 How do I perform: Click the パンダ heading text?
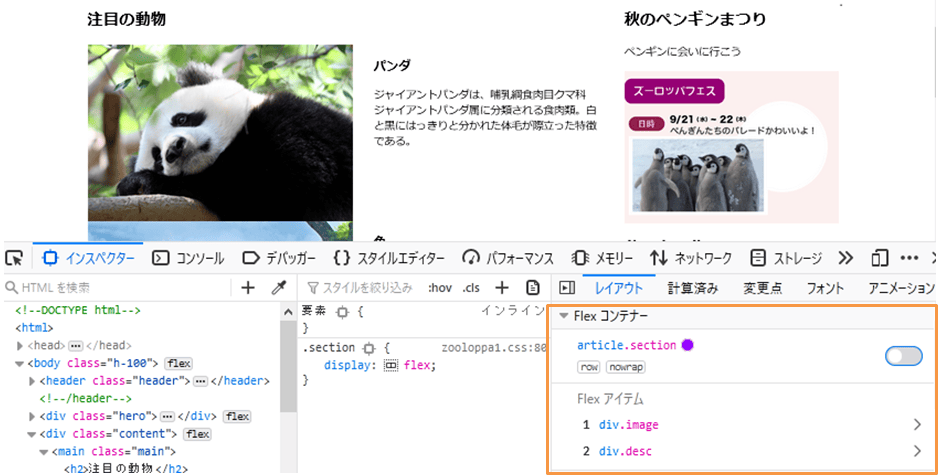click(392, 66)
